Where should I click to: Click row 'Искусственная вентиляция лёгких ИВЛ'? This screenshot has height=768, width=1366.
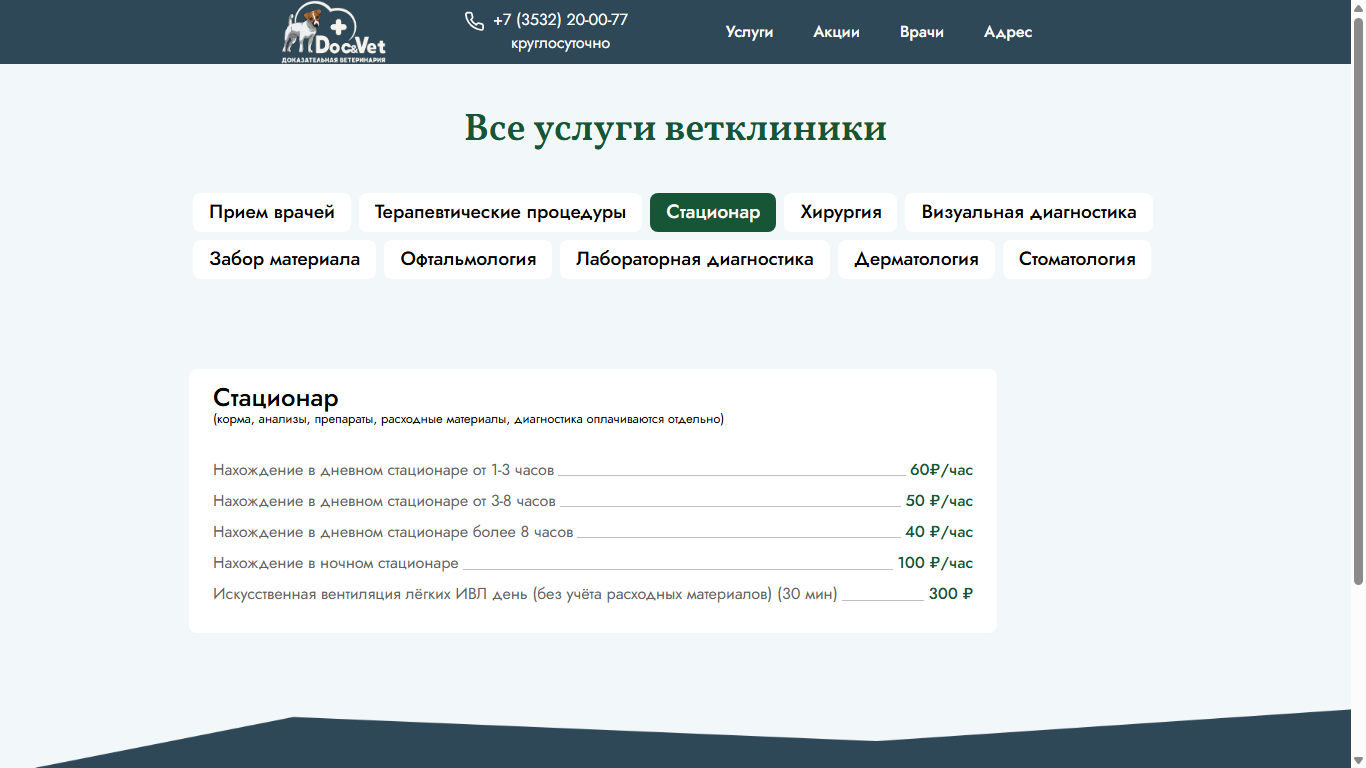point(593,594)
